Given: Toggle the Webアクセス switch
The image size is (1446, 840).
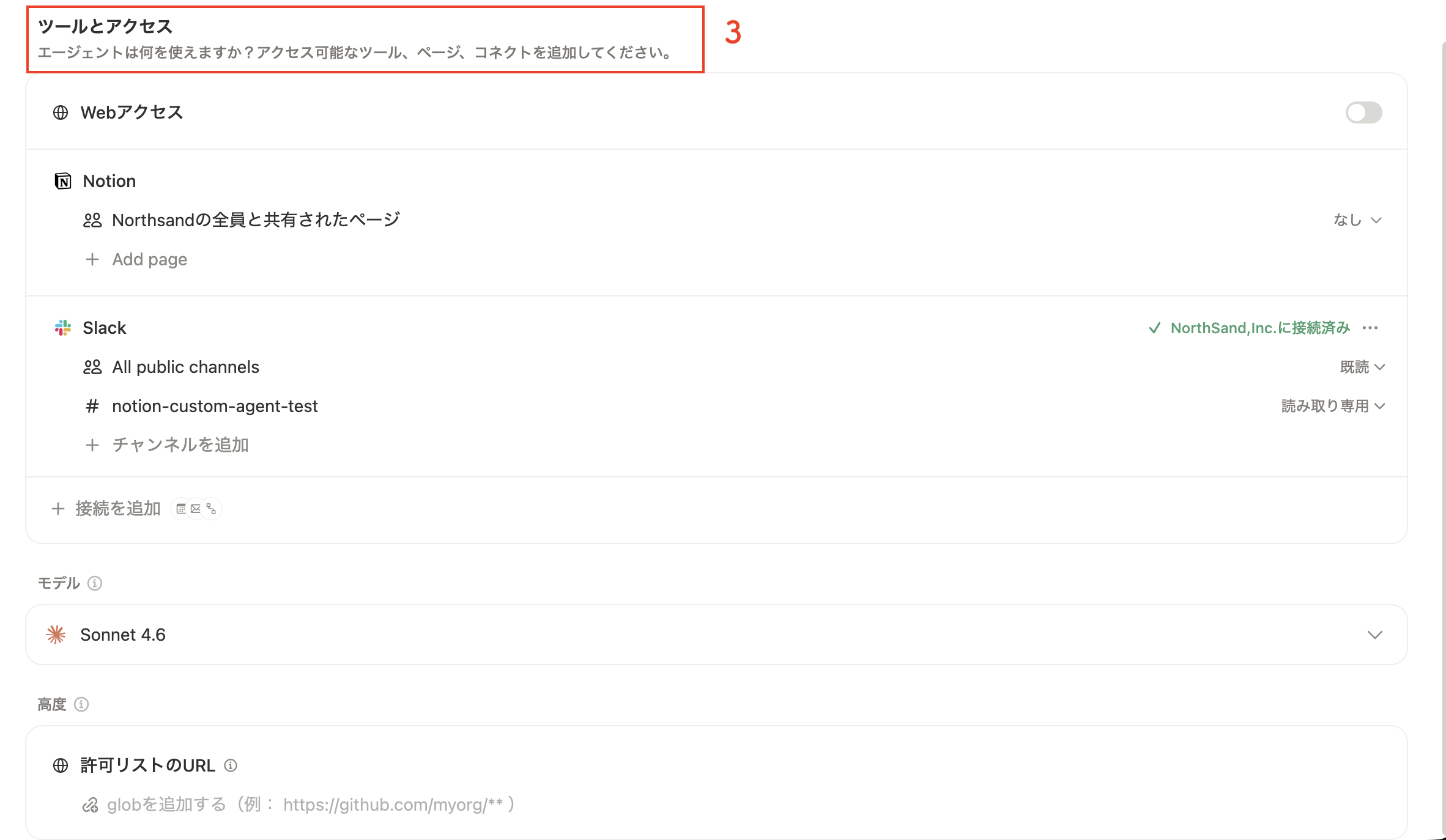Looking at the screenshot, I should (x=1363, y=112).
